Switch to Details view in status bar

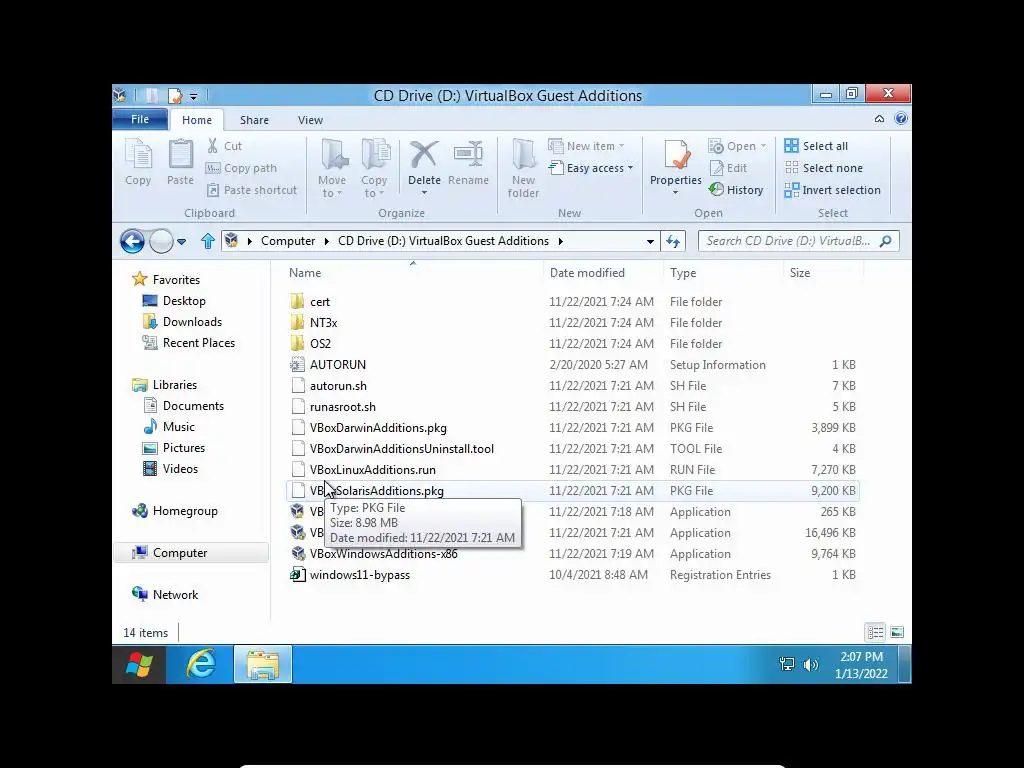[x=875, y=632]
